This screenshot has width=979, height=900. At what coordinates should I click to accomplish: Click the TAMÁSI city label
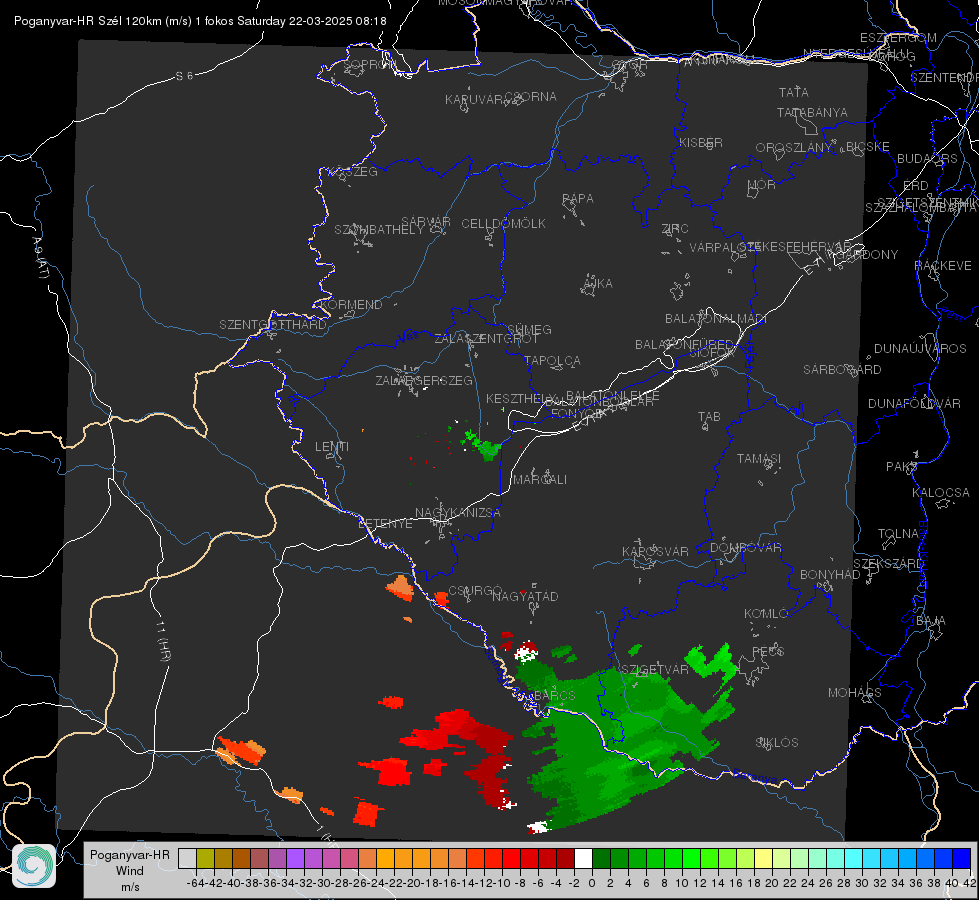pyautogui.click(x=759, y=458)
